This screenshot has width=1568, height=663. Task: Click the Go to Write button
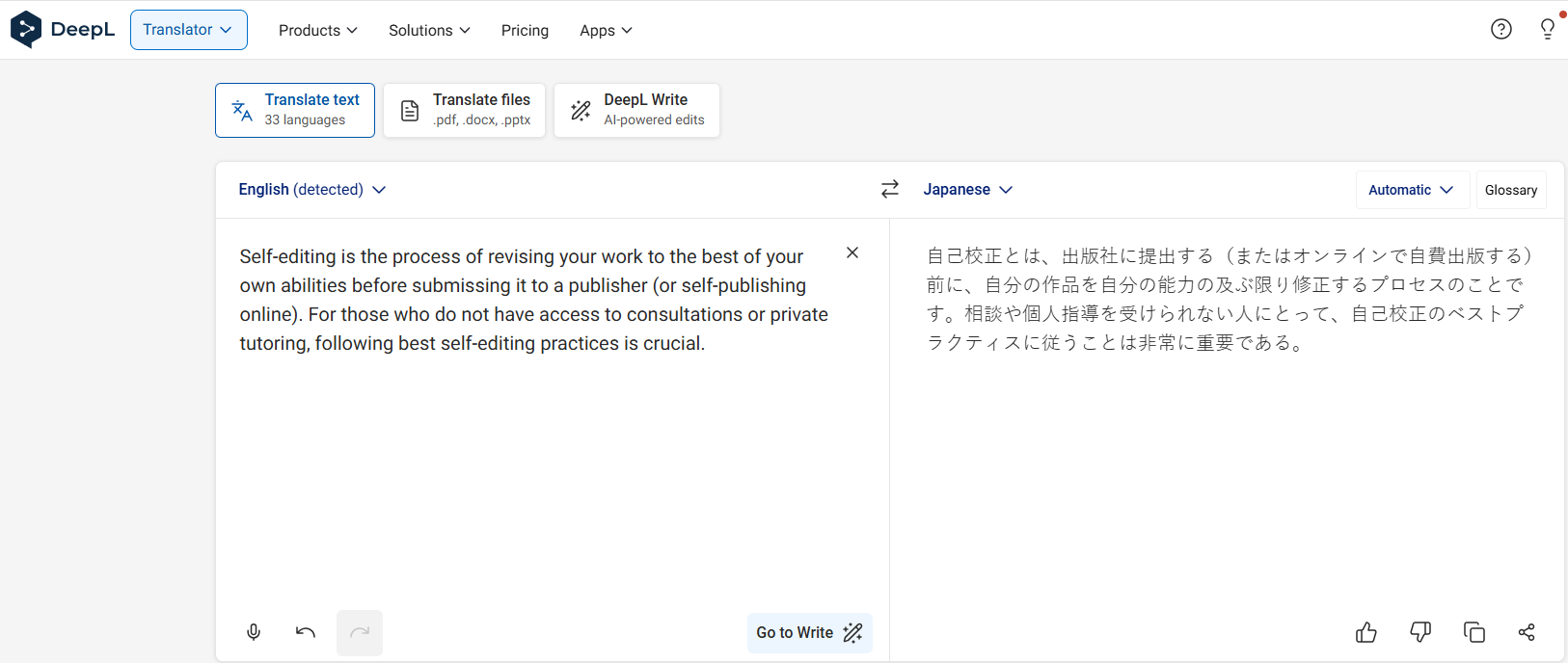point(809,632)
